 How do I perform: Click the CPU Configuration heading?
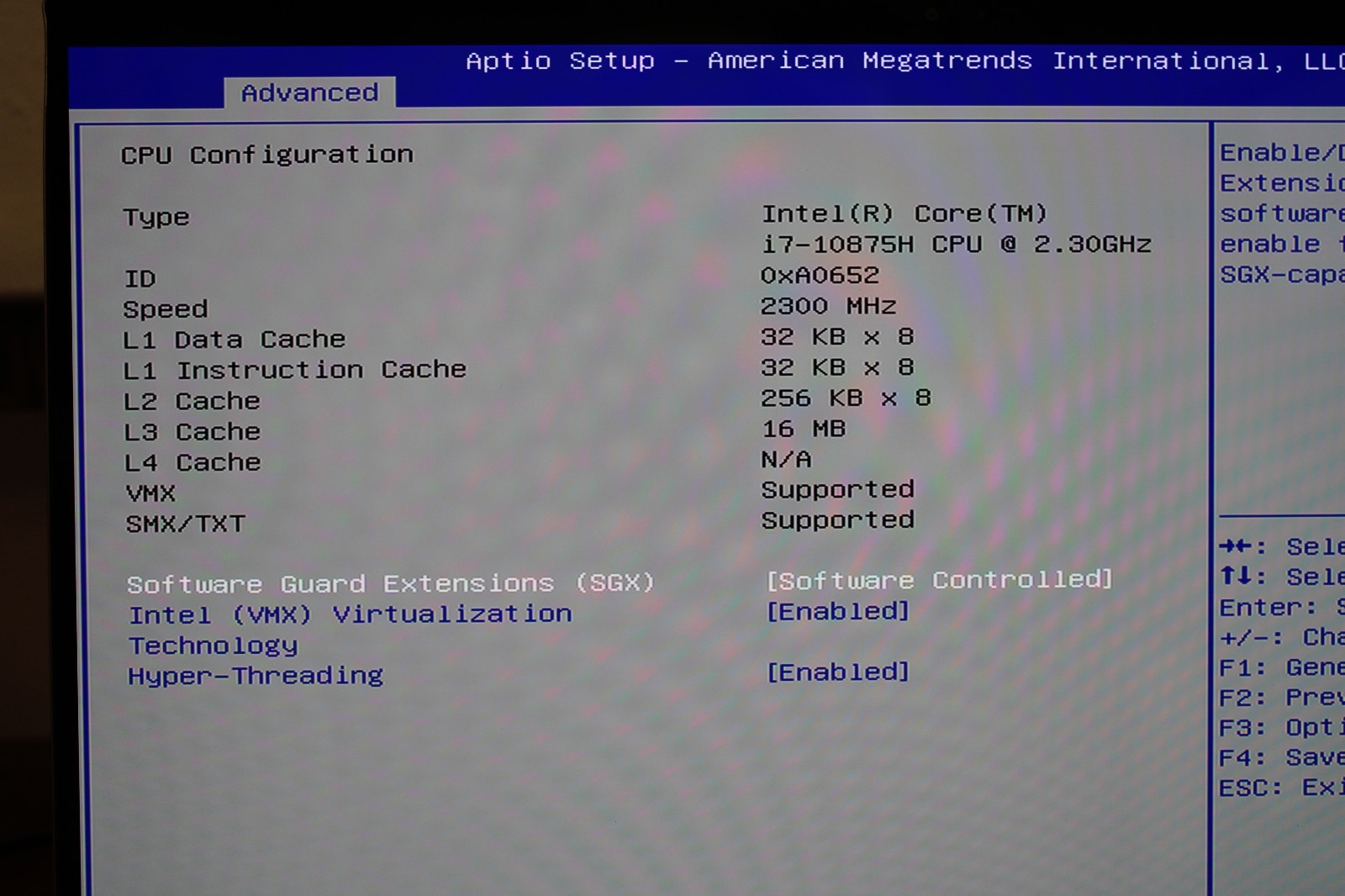267,155
